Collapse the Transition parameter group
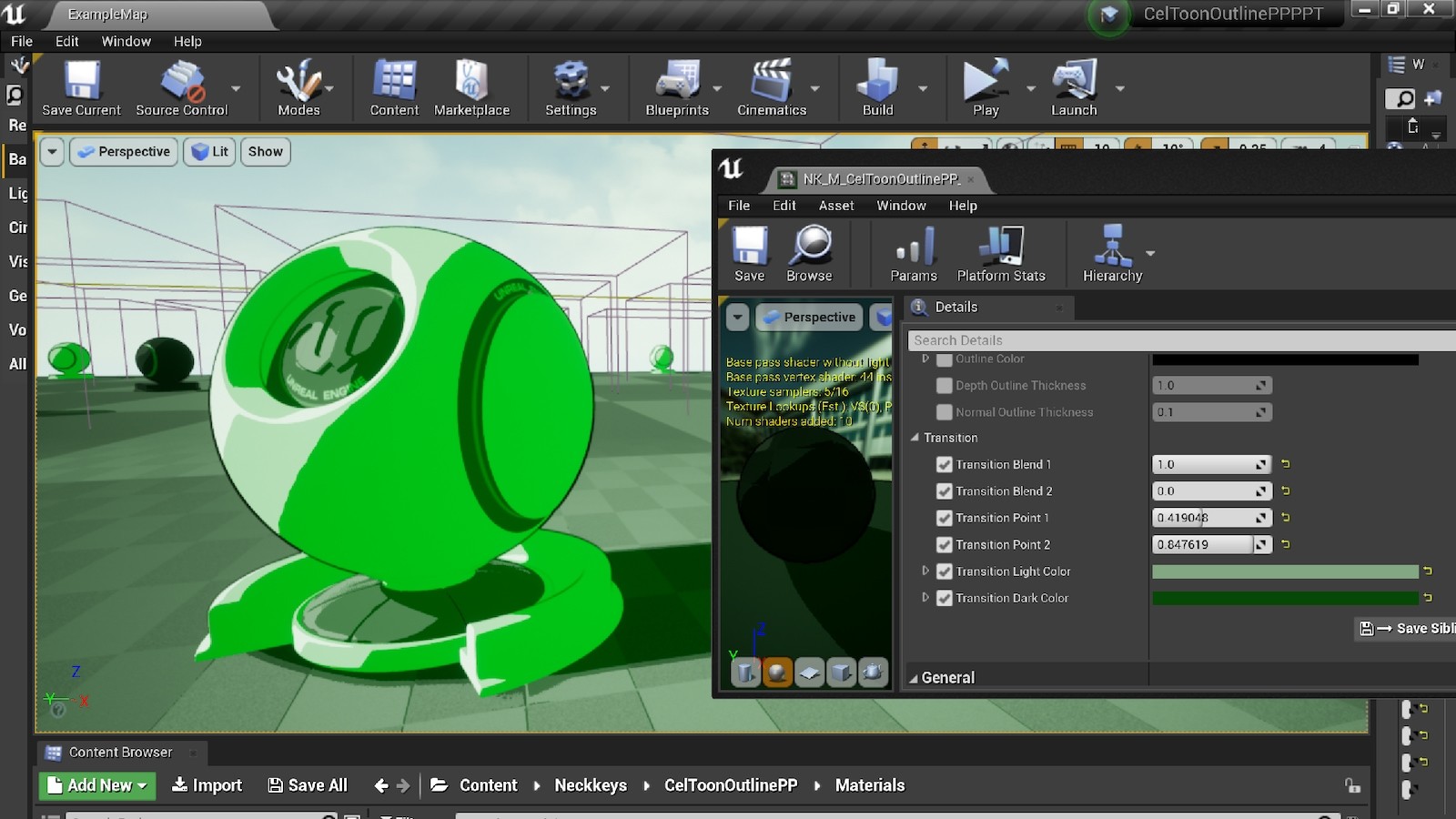 (916, 438)
